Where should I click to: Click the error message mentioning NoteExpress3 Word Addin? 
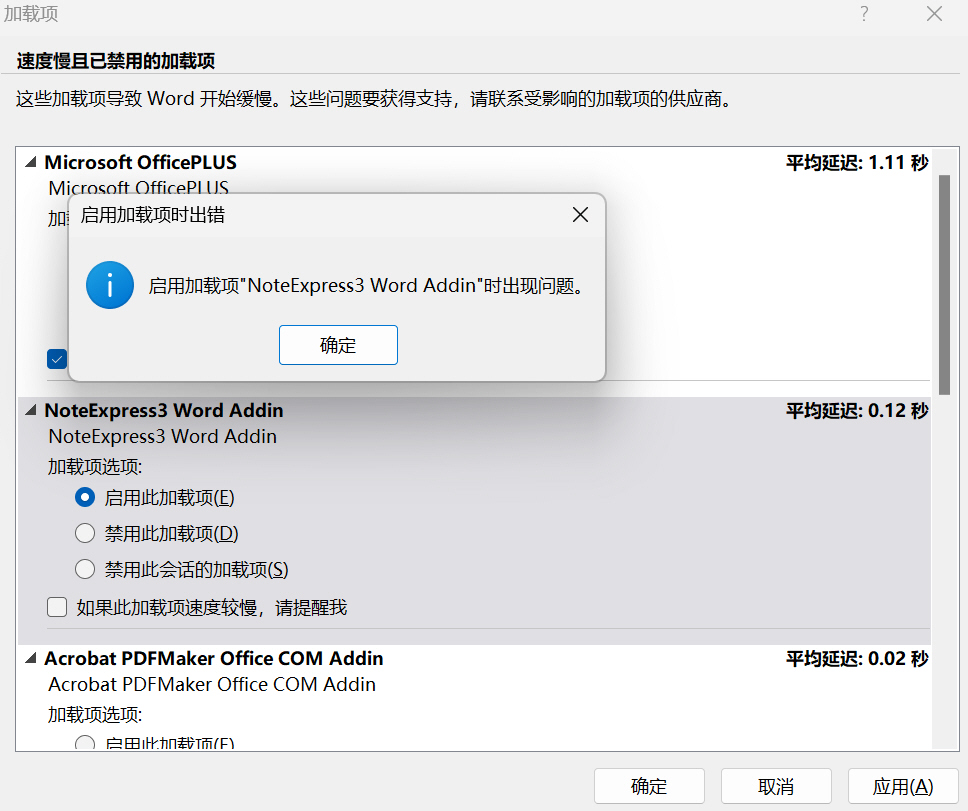pyautogui.click(x=367, y=286)
